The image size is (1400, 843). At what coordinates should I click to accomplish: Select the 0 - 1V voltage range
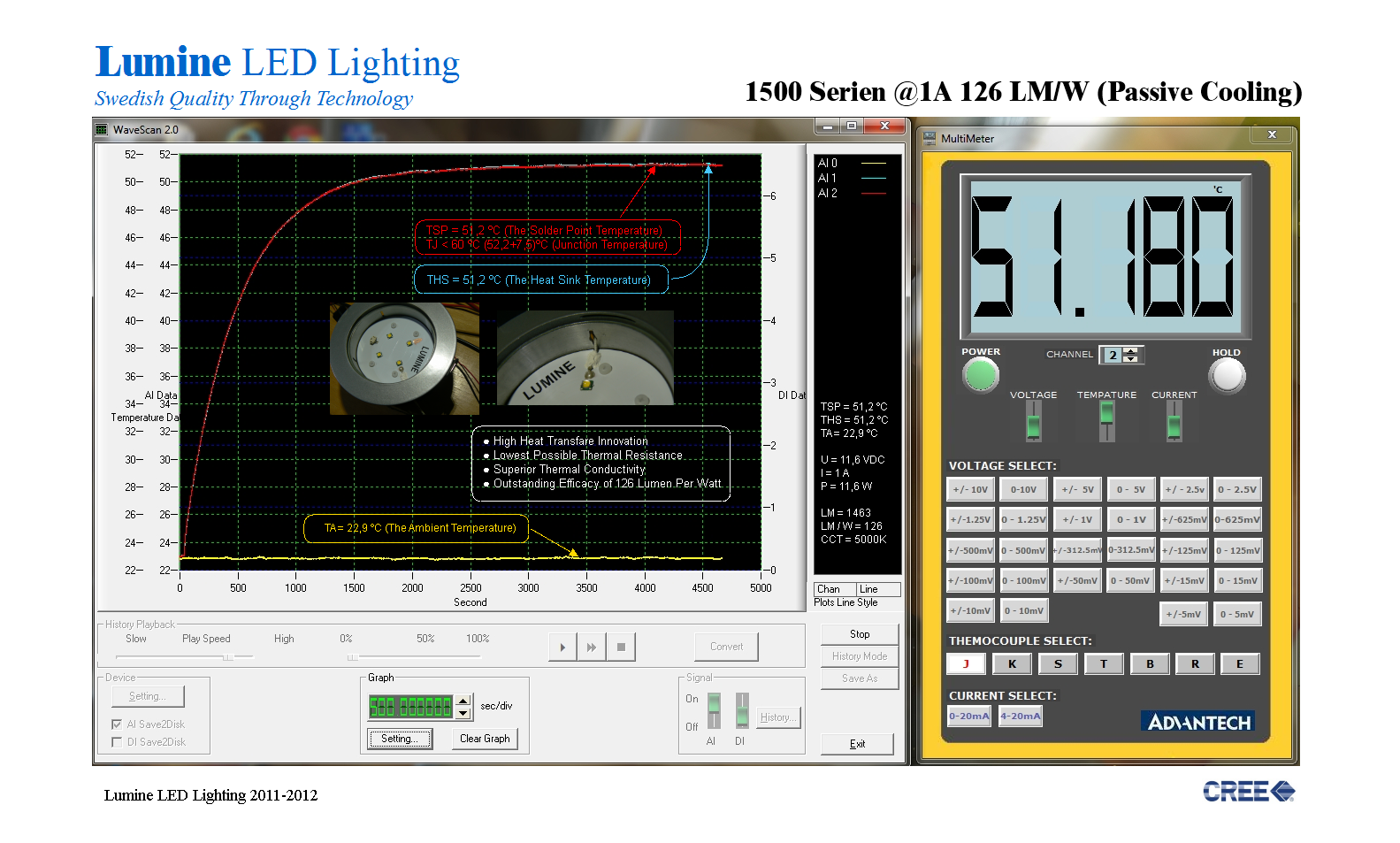1131,520
